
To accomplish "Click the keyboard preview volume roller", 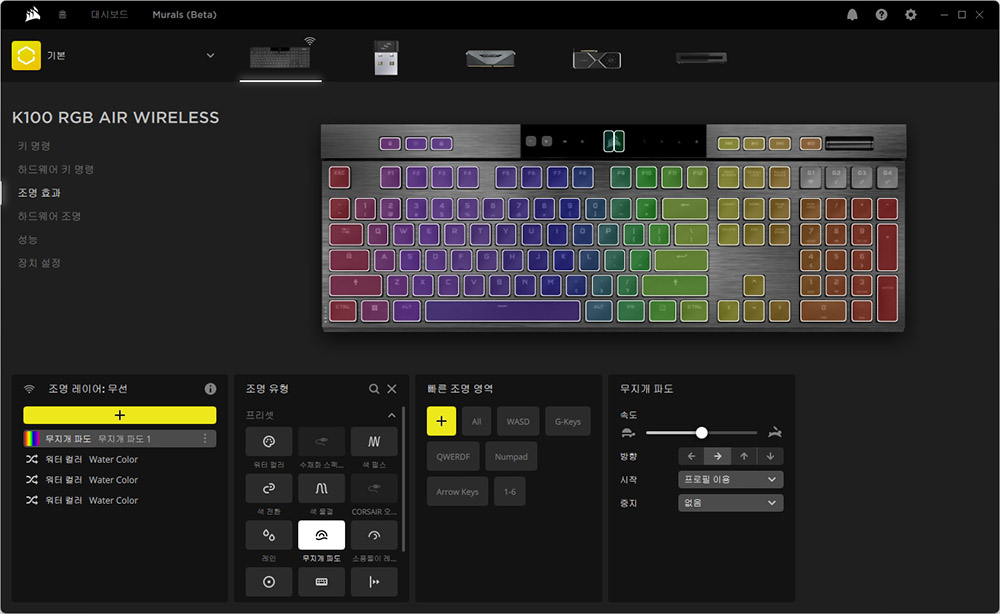I will (x=849, y=143).
